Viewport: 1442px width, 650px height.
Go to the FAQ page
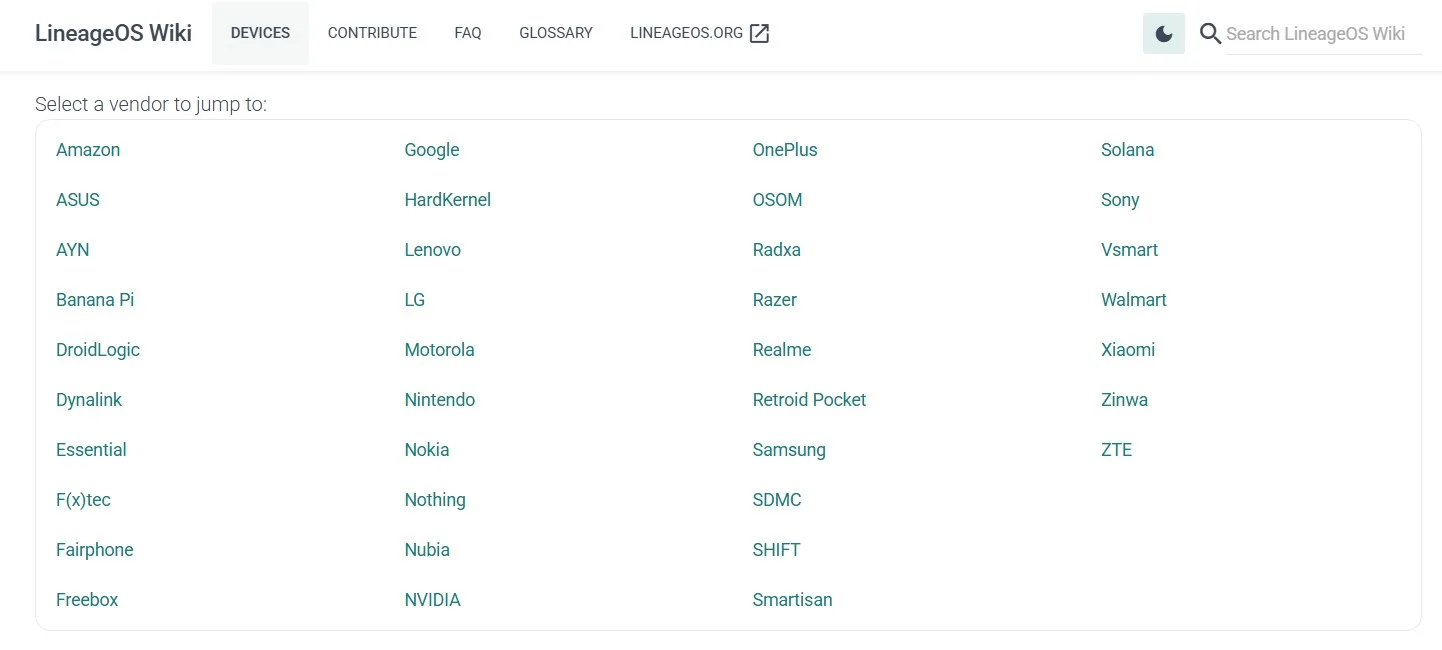pyautogui.click(x=468, y=33)
